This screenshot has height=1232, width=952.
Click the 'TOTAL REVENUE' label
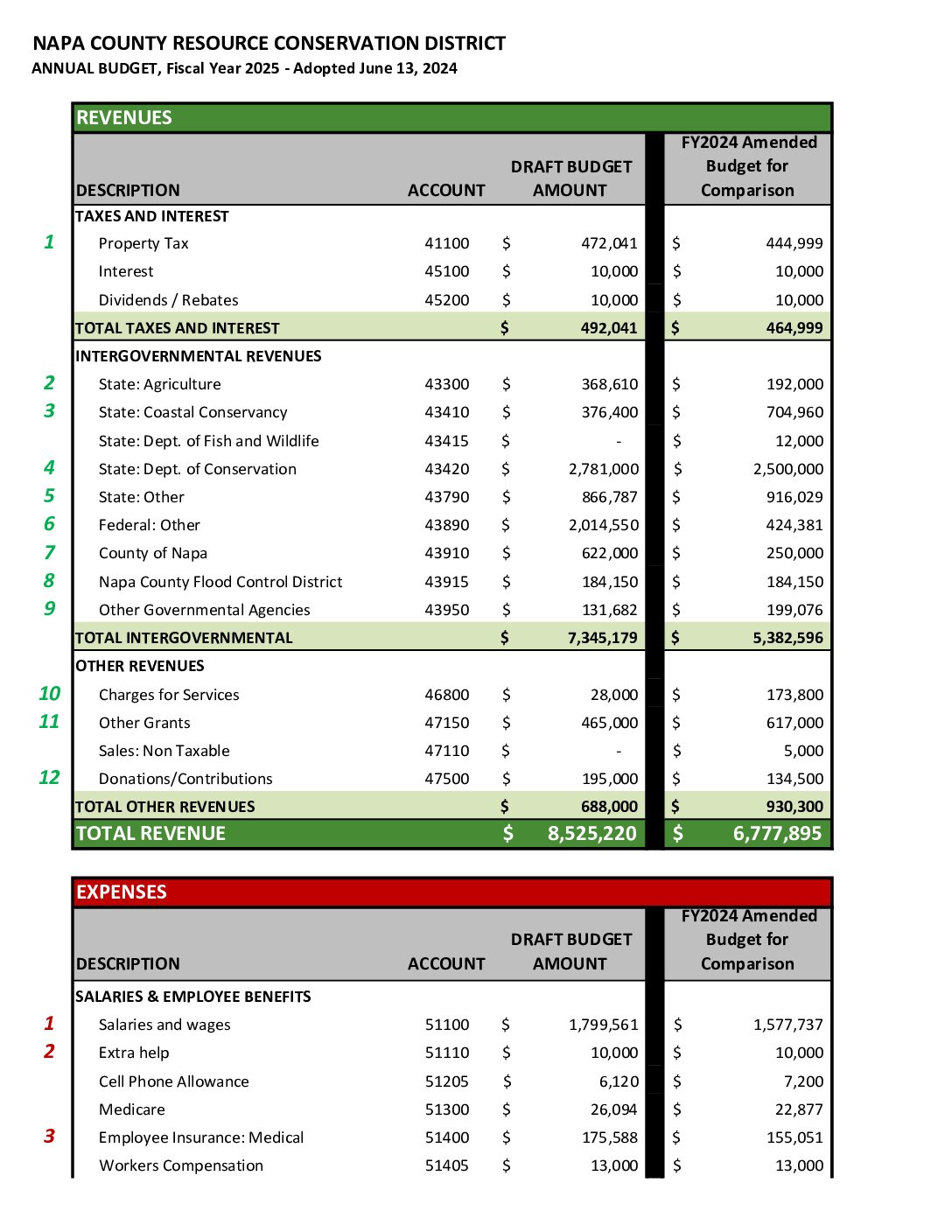[151, 834]
